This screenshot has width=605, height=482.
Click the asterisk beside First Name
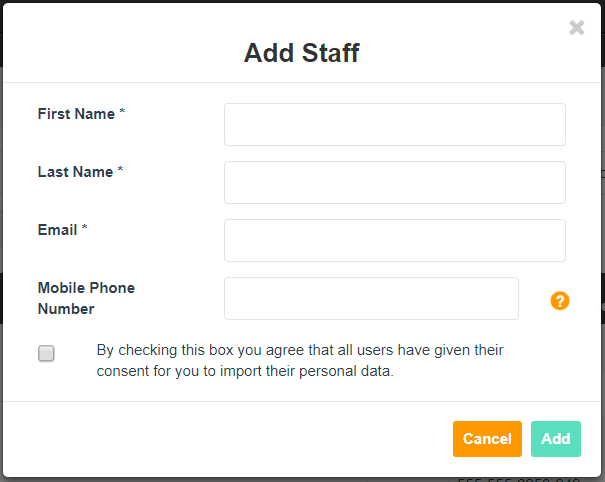[x=122, y=112]
